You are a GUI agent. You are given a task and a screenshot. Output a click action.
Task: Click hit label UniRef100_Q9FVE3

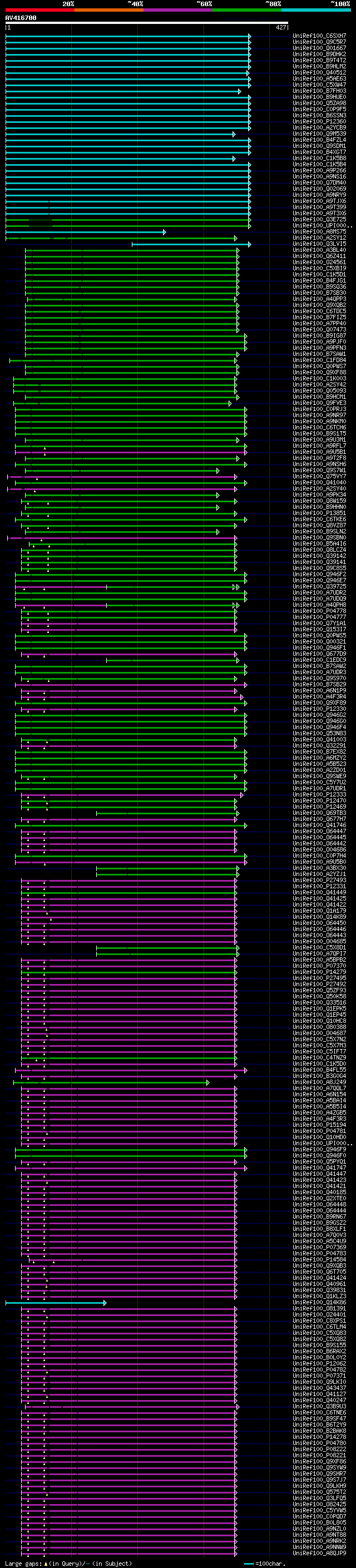pos(319,403)
